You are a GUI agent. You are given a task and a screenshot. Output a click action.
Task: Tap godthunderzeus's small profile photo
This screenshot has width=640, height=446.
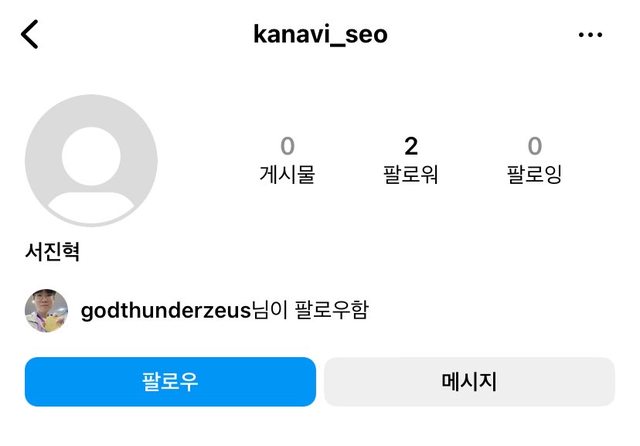pos(46,311)
